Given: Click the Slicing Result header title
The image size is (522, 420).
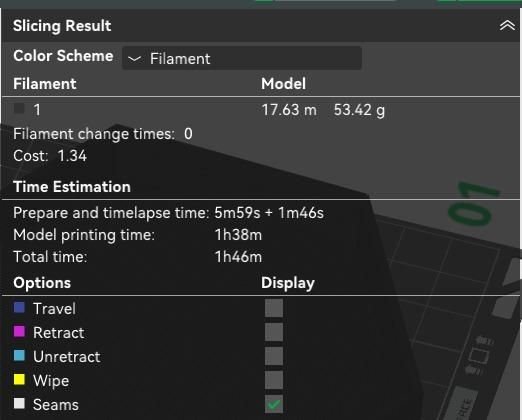Looking at the screenshot, I should coord(62,26).
